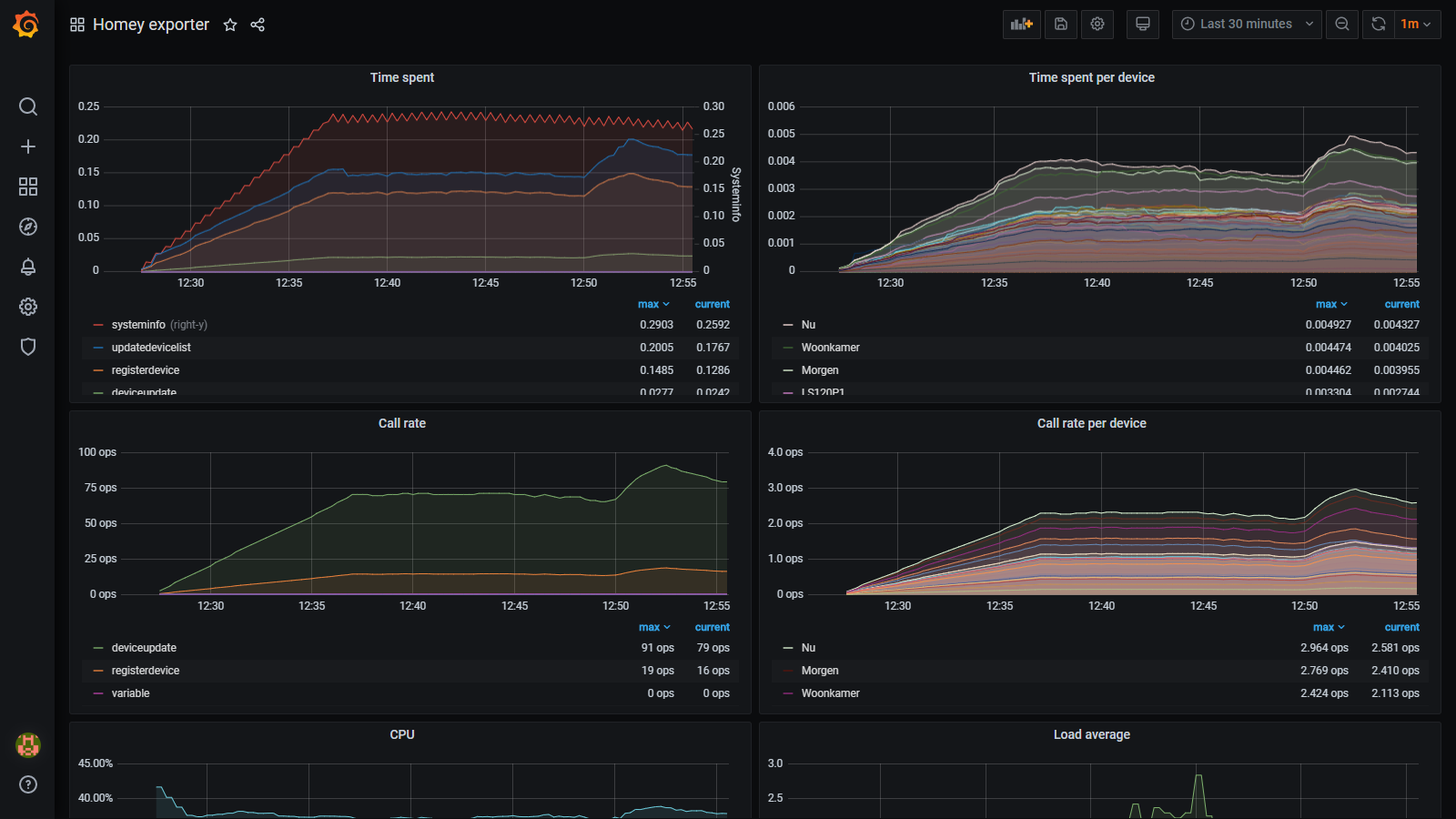Open the Help question mark icon
The width and height of the screenshot is (1456, 819).
click(28, 784)
